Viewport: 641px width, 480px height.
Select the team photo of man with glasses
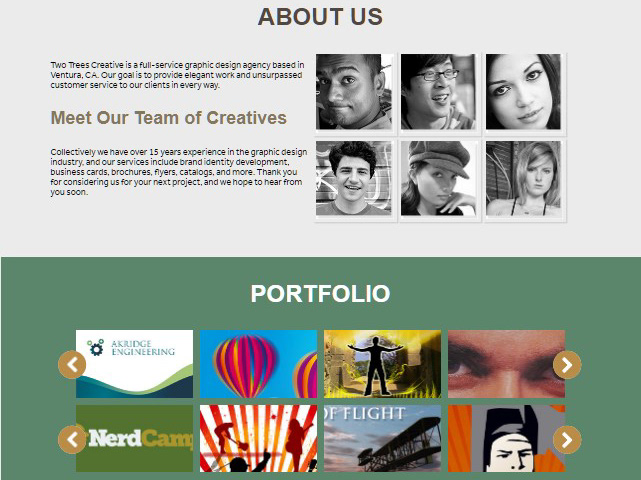point(438,92)
